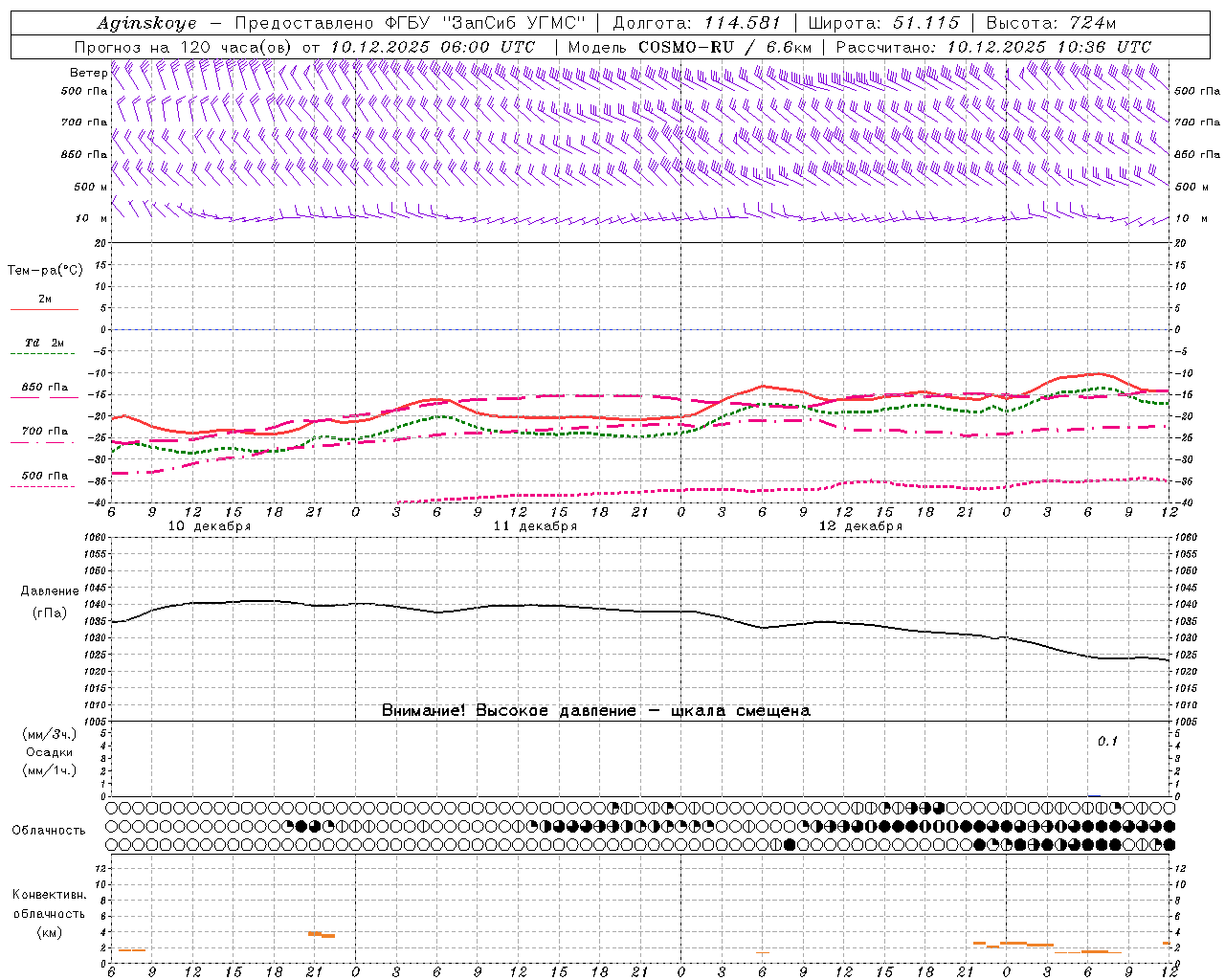Click the "Осадки" precipitation label
The height and width of the screenshot is (980, 1225).
point(50,752)
